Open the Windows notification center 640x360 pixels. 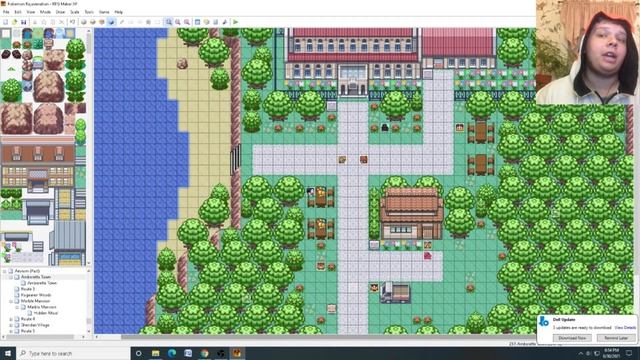coord(629,353)
